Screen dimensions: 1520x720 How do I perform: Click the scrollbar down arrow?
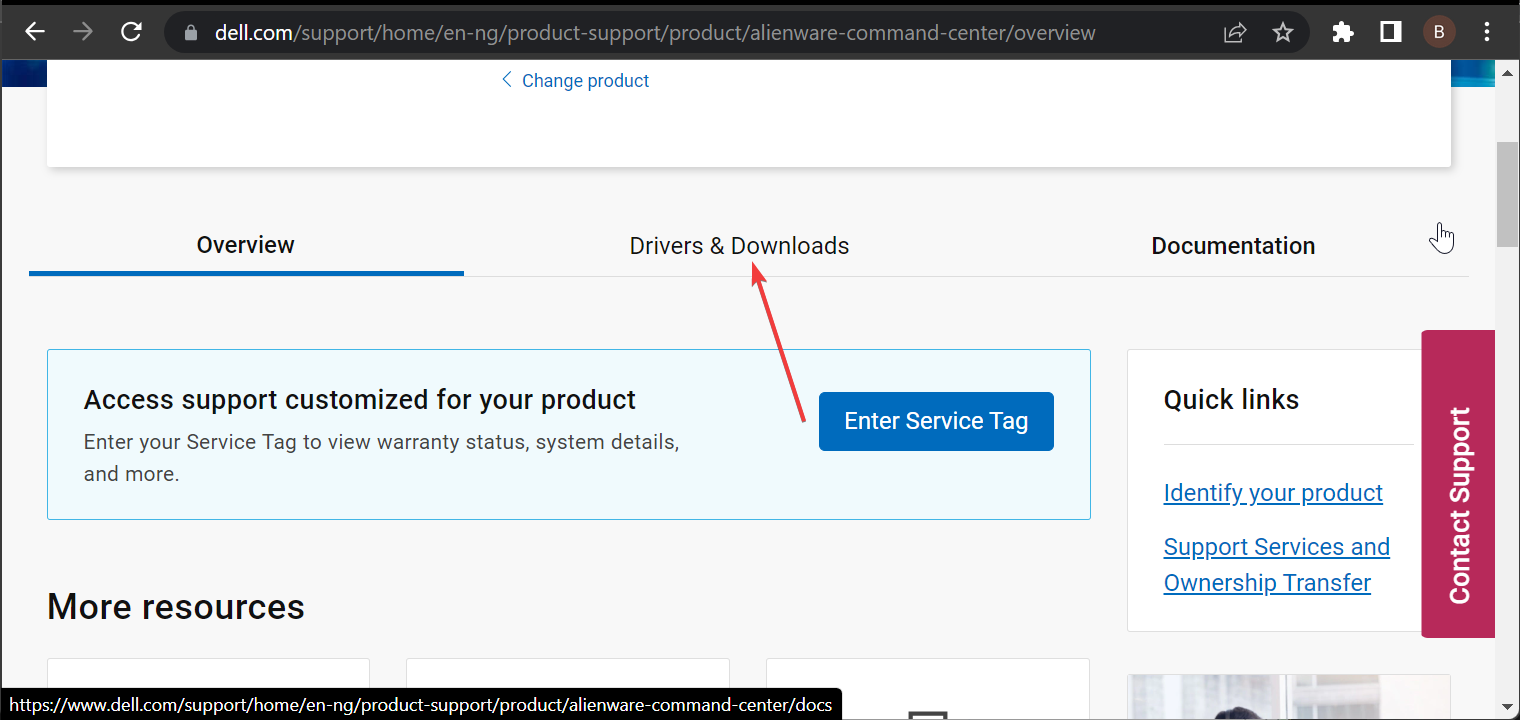click(x=1507, y=707)
